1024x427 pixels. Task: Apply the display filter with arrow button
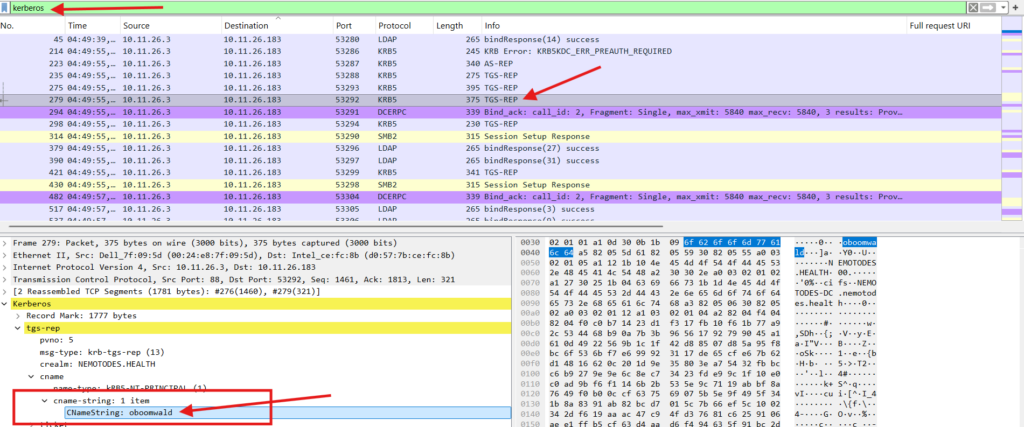[986, 7]
